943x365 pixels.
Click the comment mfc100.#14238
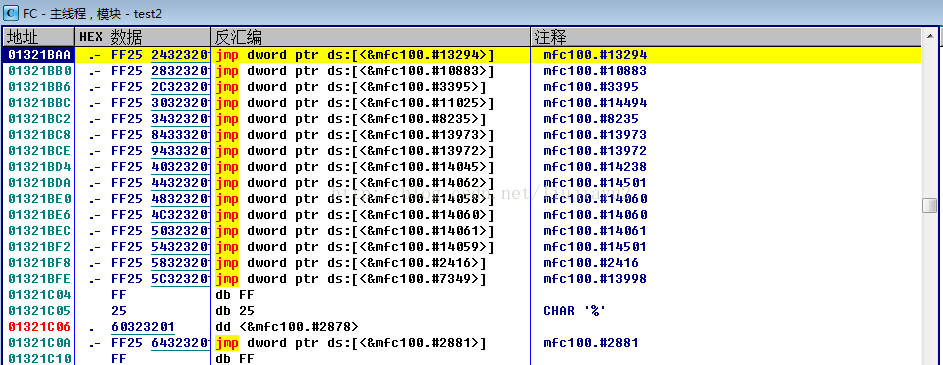tap(595, 167)
